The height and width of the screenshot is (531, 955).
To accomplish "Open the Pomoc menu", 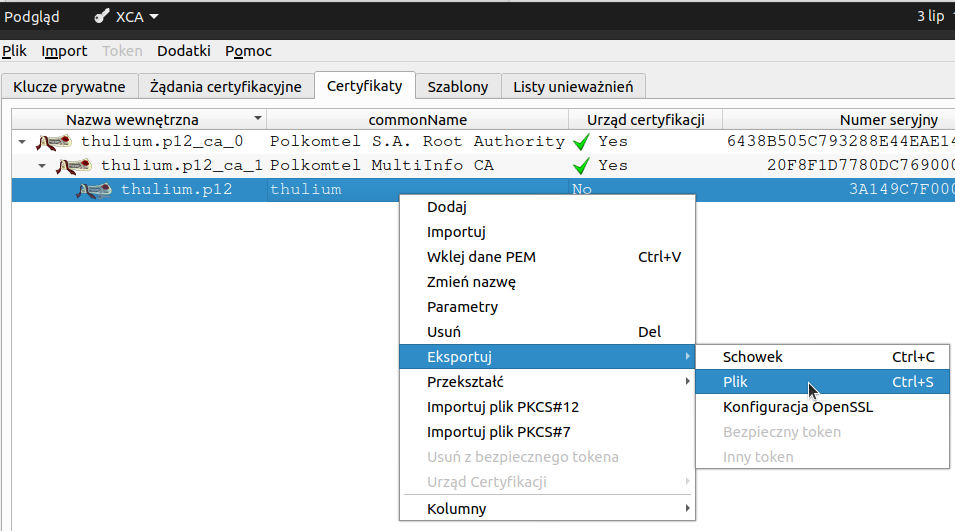I will 248,51.
